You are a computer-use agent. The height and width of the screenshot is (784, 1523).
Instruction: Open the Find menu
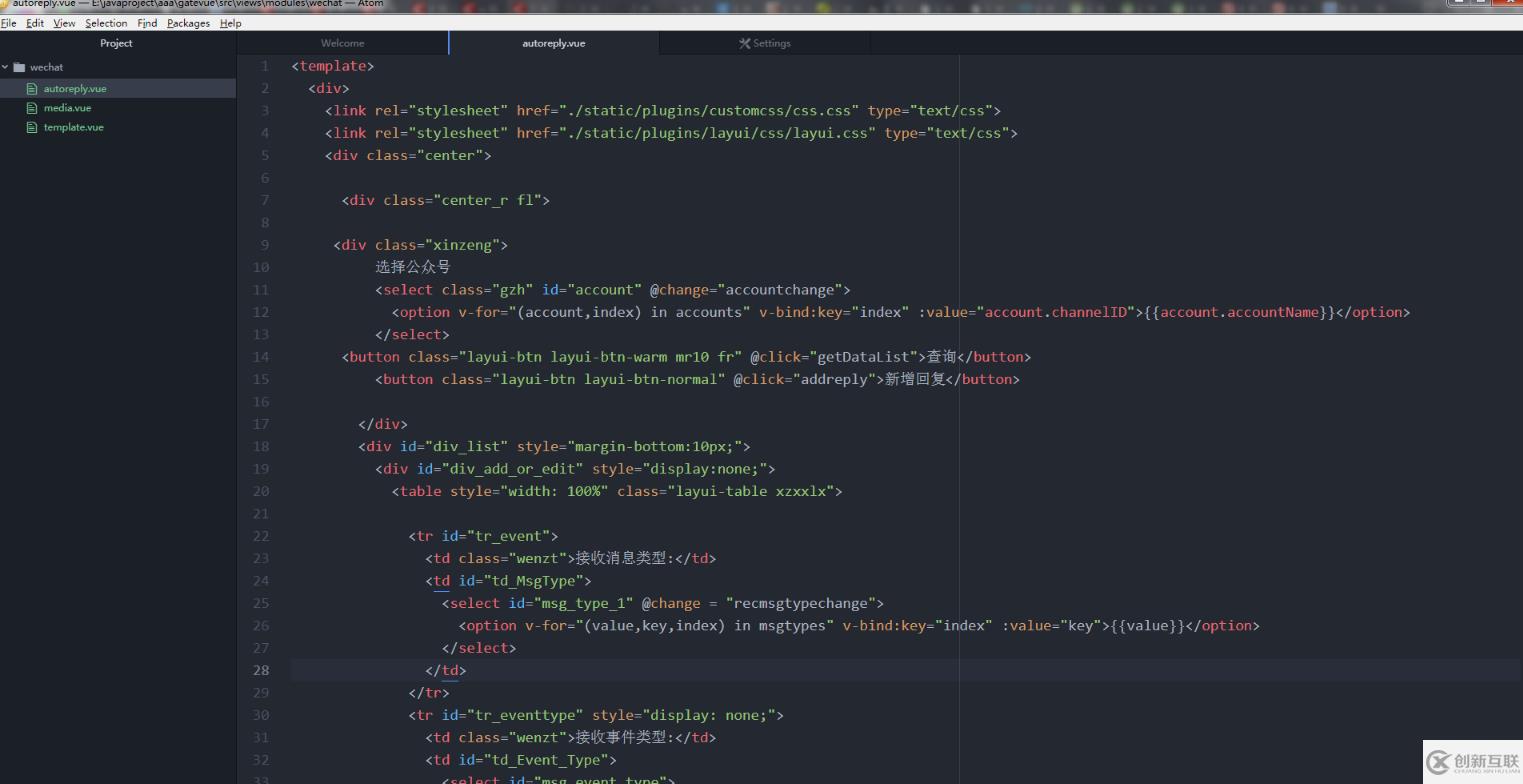tap(147, 23)
